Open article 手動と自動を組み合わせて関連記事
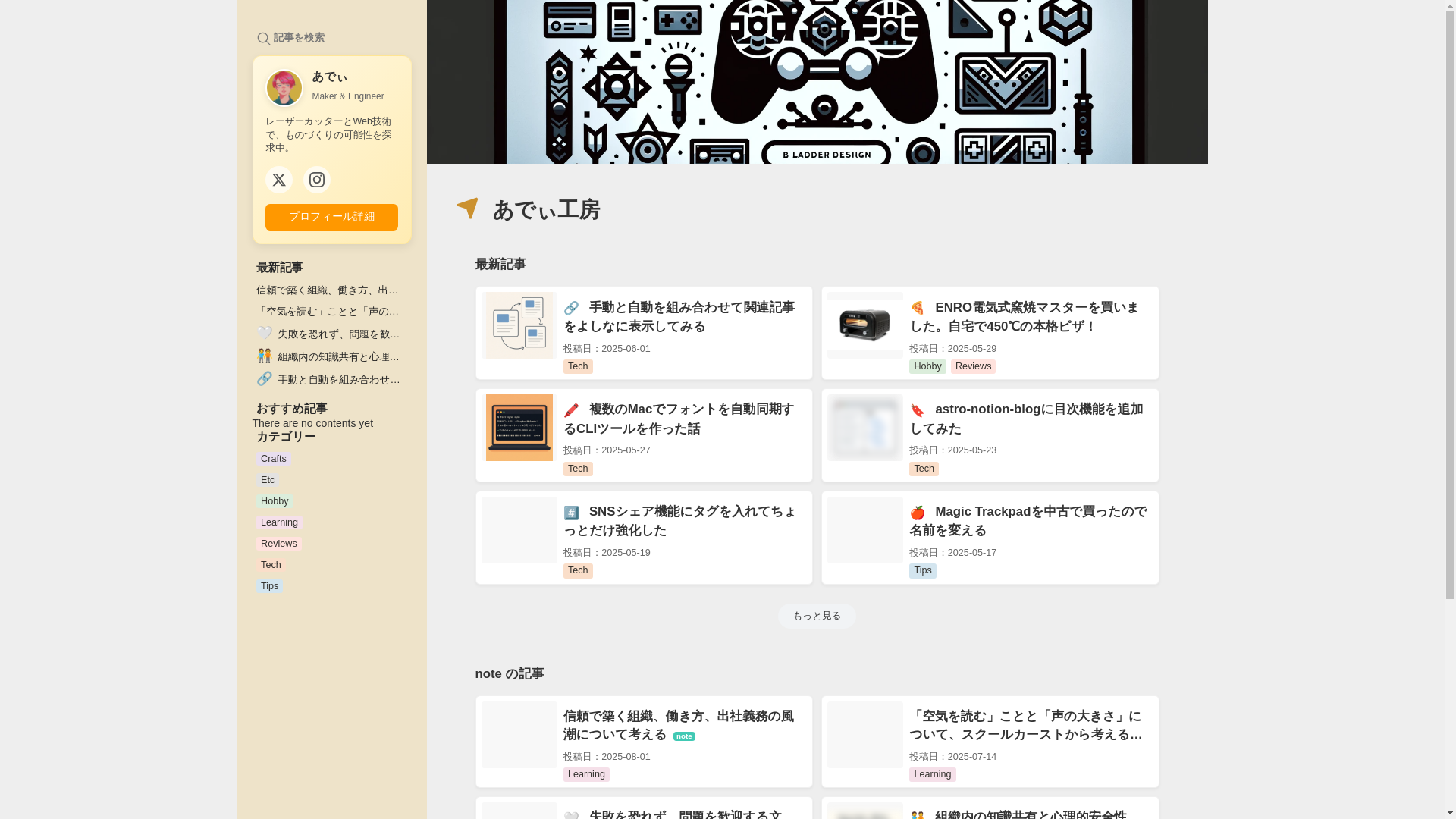 [679, 317]
